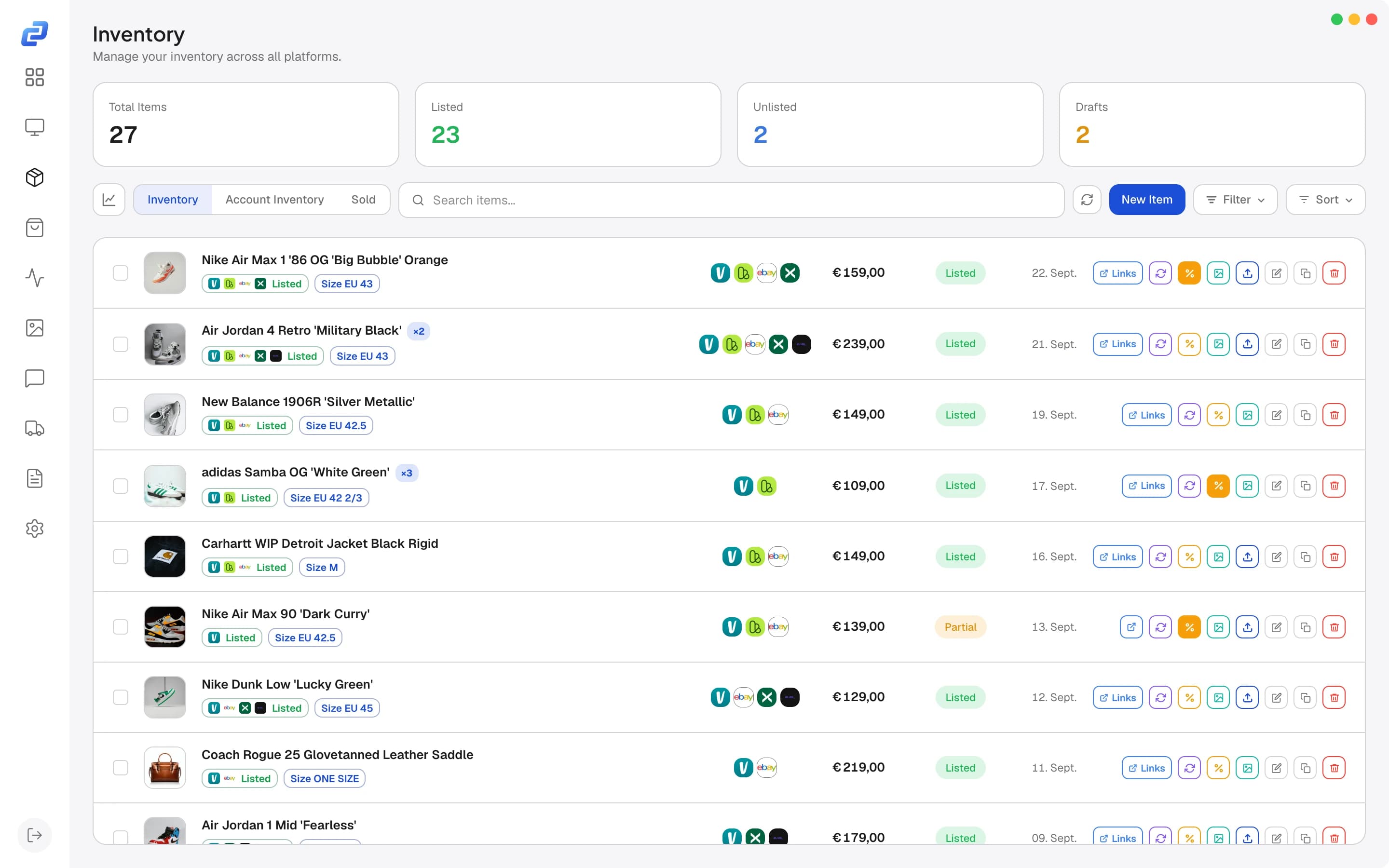Switch to the Account Inventory tab
This screenshot has height=868, width=1389.
tap(274, 200)
